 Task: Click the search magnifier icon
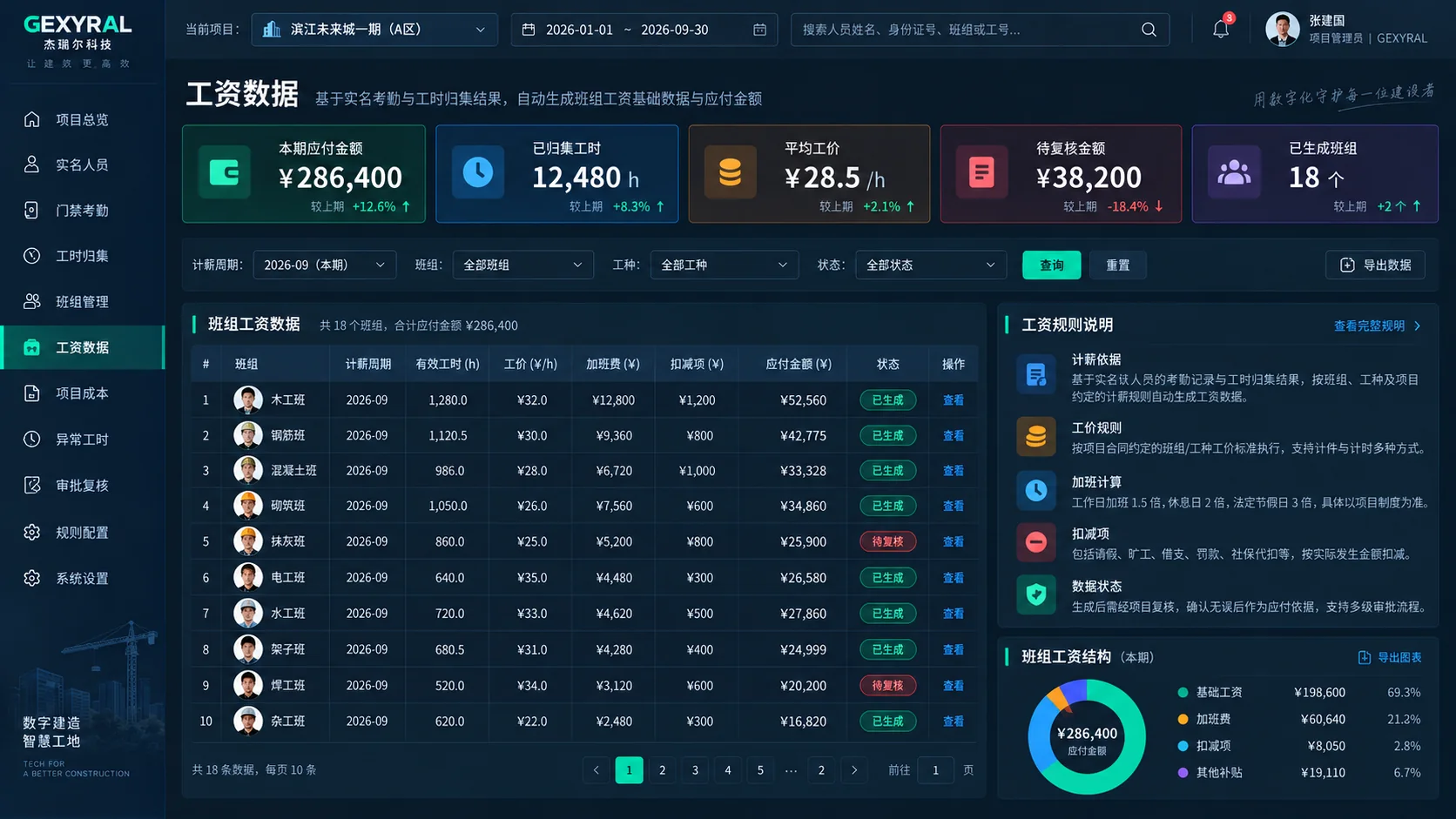pos(1149,30)
